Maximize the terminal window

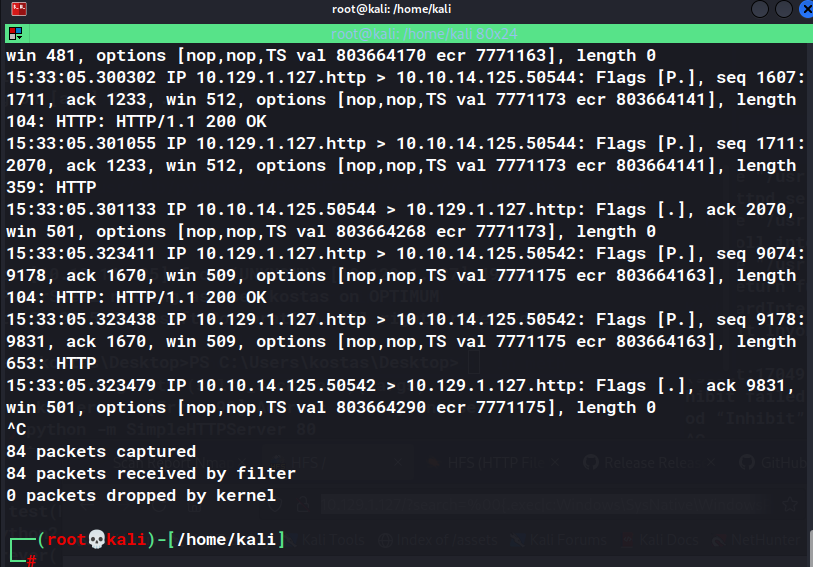click(783, 9)
